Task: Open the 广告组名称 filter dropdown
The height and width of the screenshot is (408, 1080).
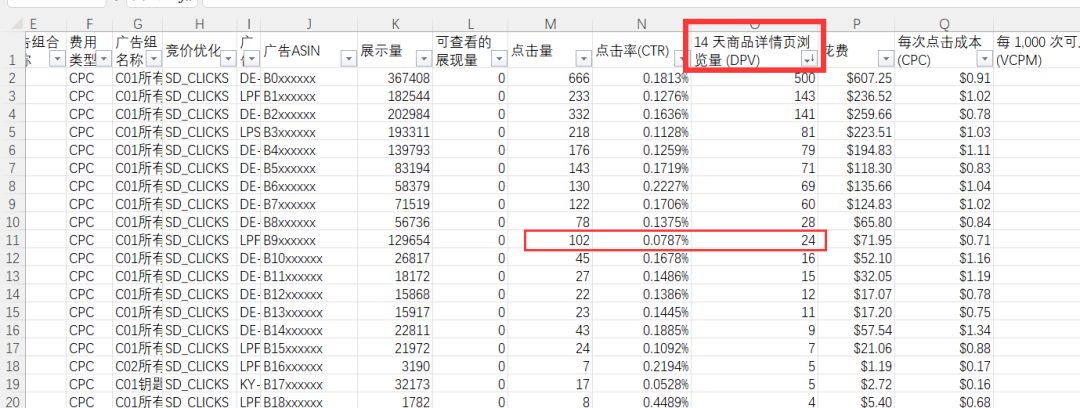Action: 154,59
